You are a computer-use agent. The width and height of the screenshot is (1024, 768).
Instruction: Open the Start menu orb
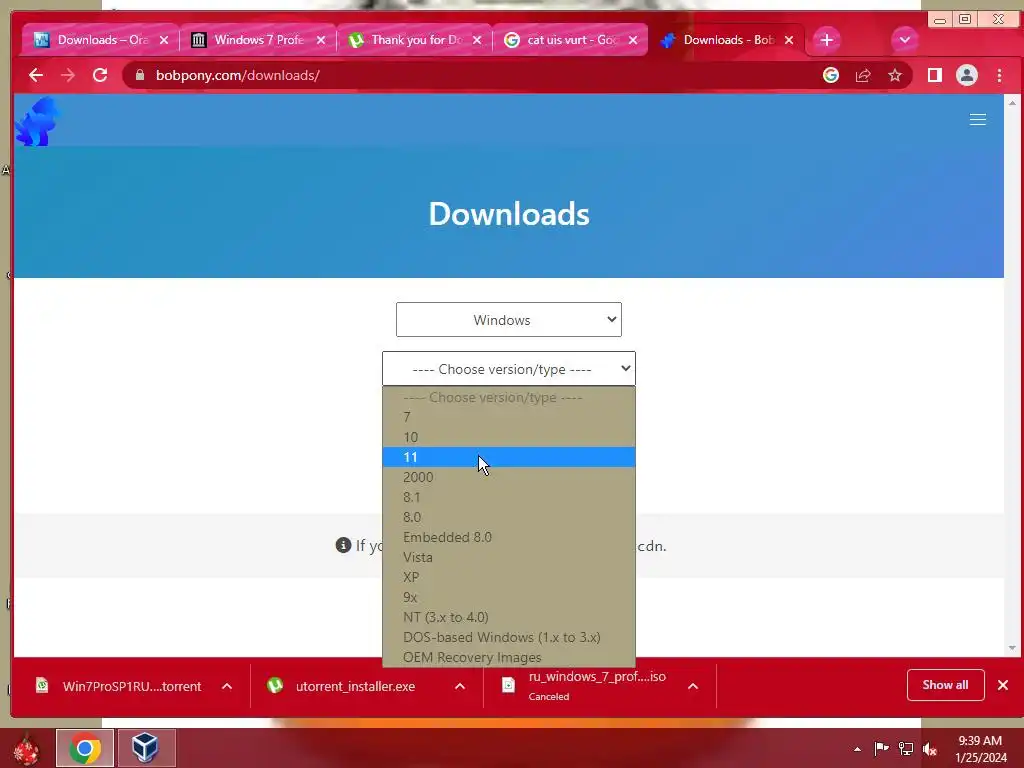tap(26, 748)
